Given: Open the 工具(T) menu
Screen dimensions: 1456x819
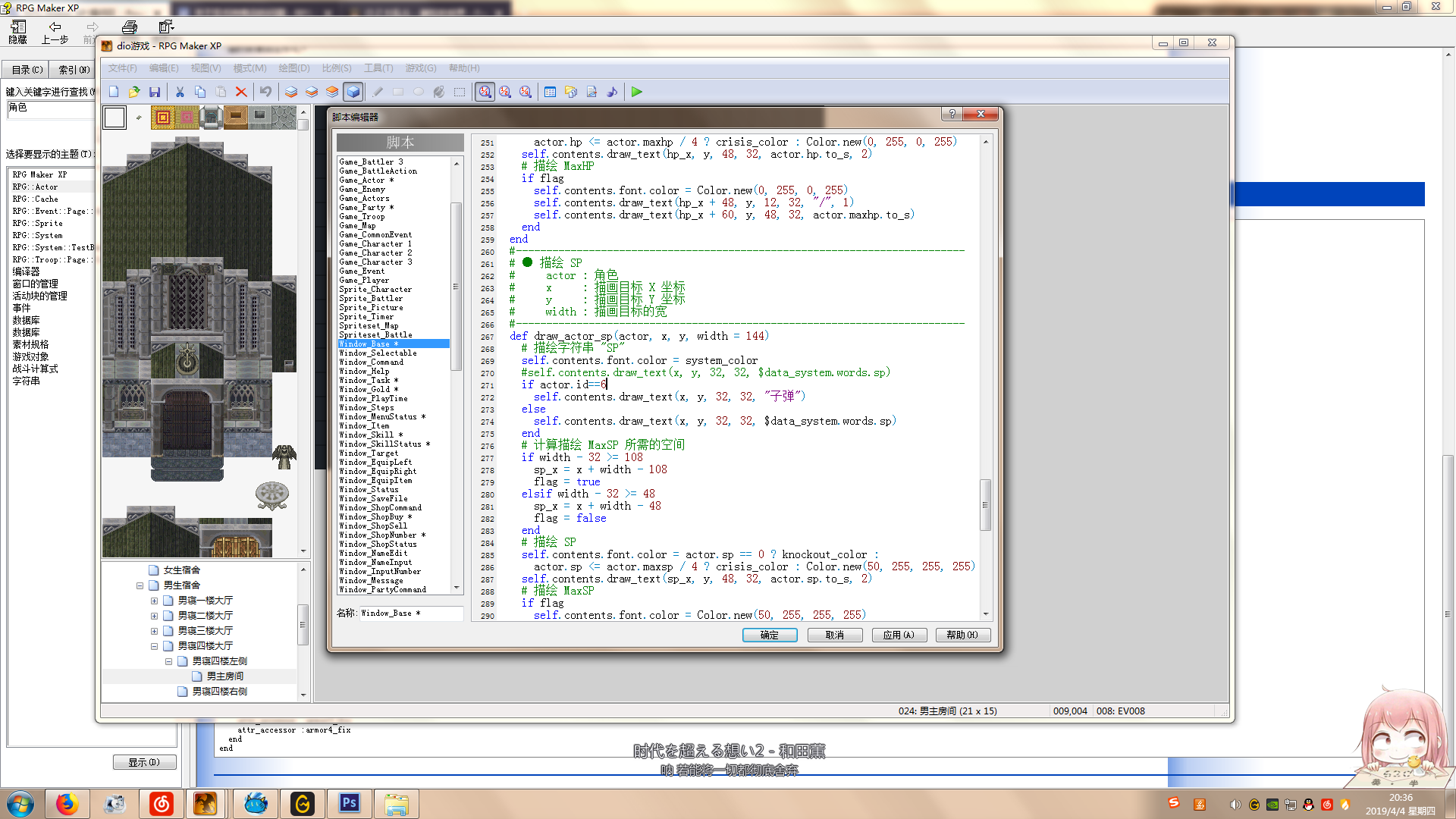Looking at the screenshot, I should coord(378,68).
